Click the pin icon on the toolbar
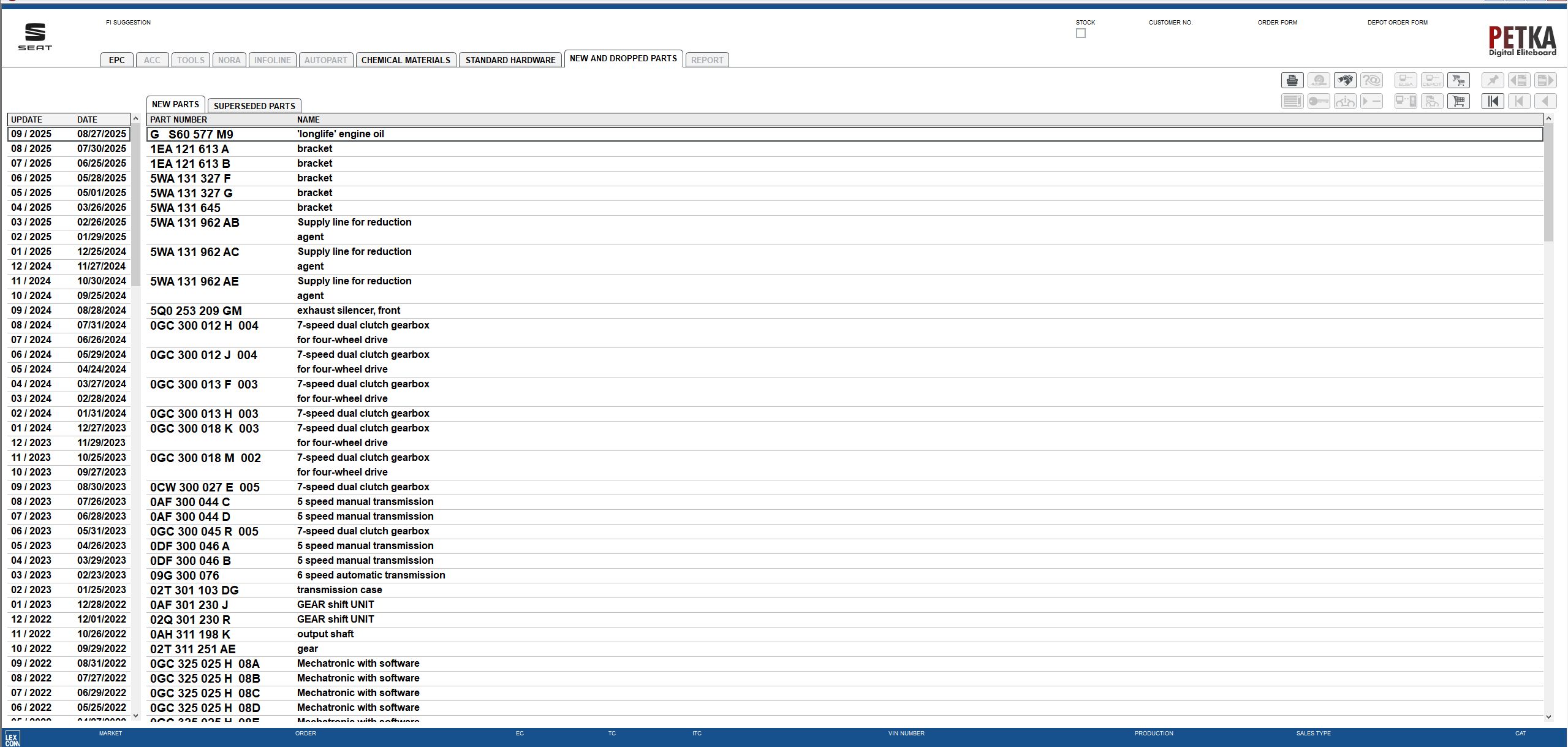Viewport: 1568px width, 747px height. [x=1493, y=80]
